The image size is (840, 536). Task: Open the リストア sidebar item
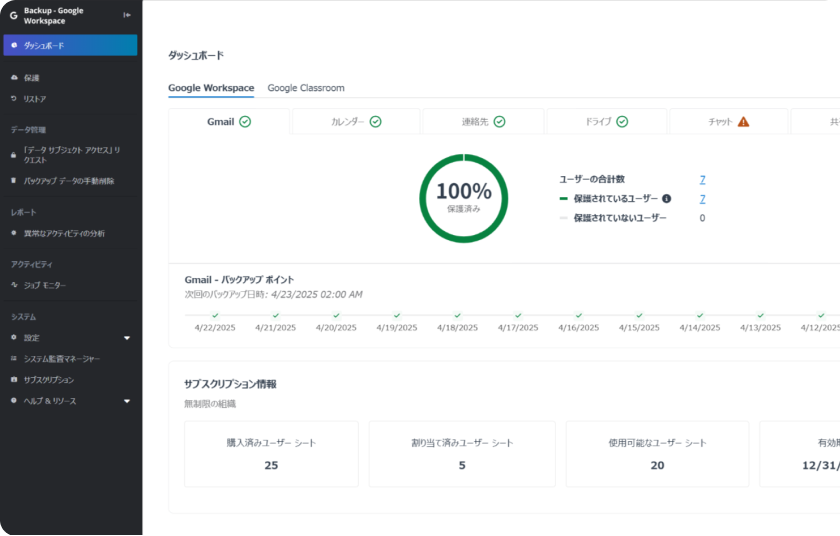click(x=34, y=99)
